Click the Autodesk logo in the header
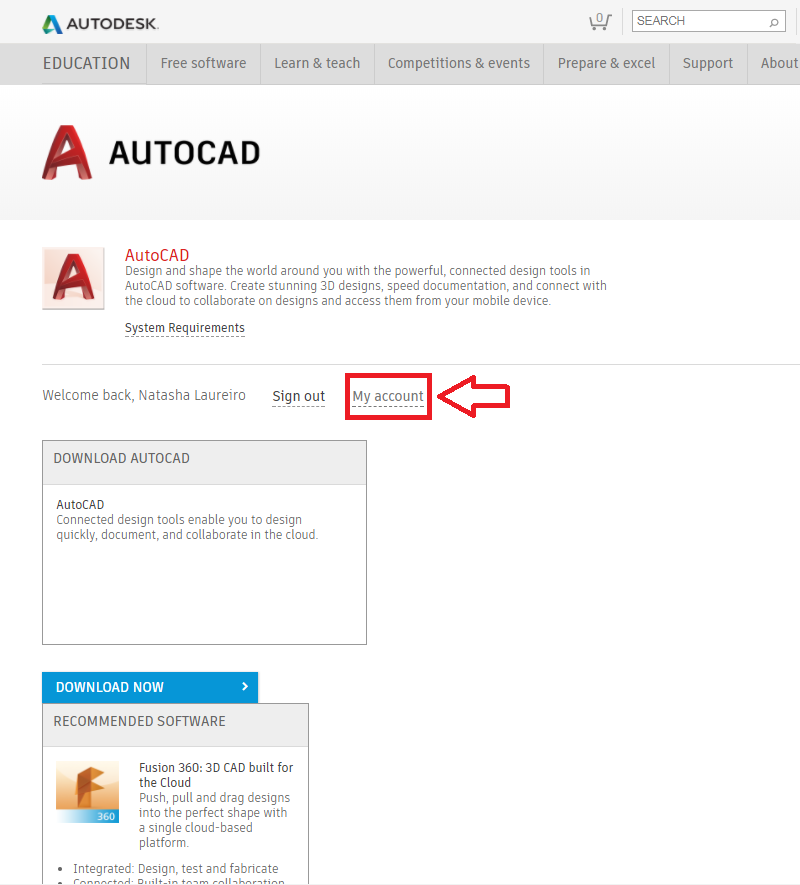The width and height of the screenshot is (800, 885). (x=100, y=24)
